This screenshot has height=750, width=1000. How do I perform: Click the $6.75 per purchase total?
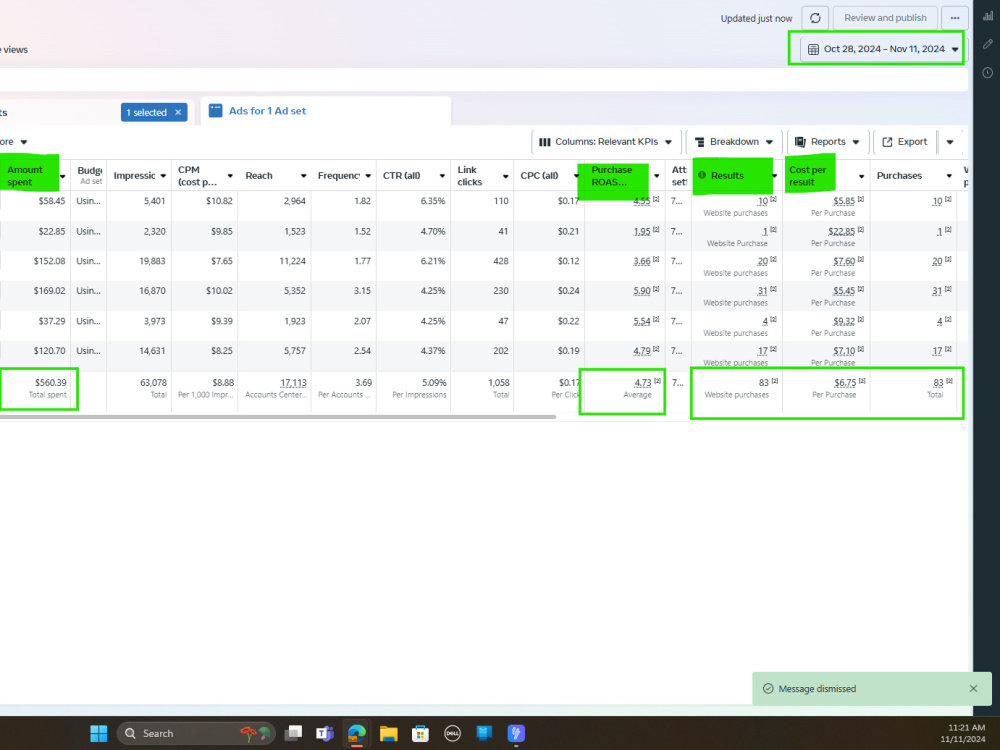[845, 383]
